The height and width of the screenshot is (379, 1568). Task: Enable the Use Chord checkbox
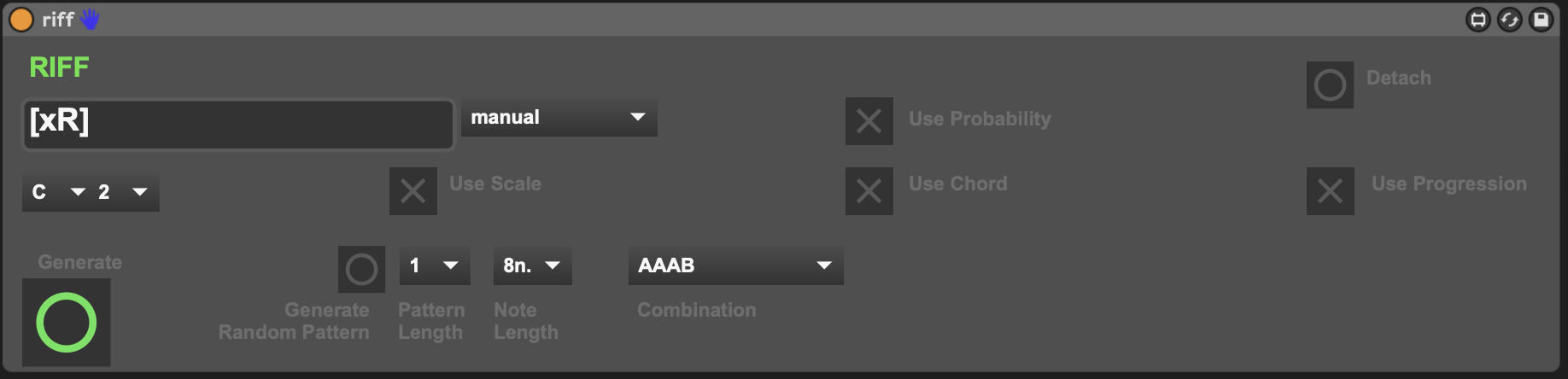pos(869,190)
